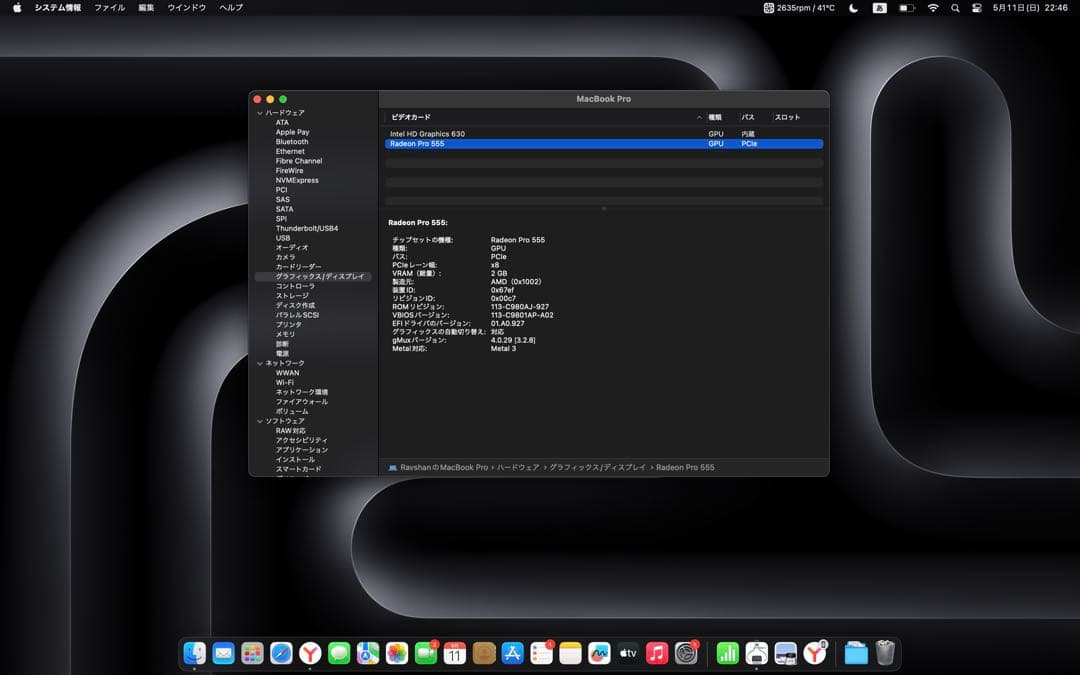This screenshot has height=675, width=1080.
Task: Select Intel HD Graphics 630 row
Action: coord(604,134)
